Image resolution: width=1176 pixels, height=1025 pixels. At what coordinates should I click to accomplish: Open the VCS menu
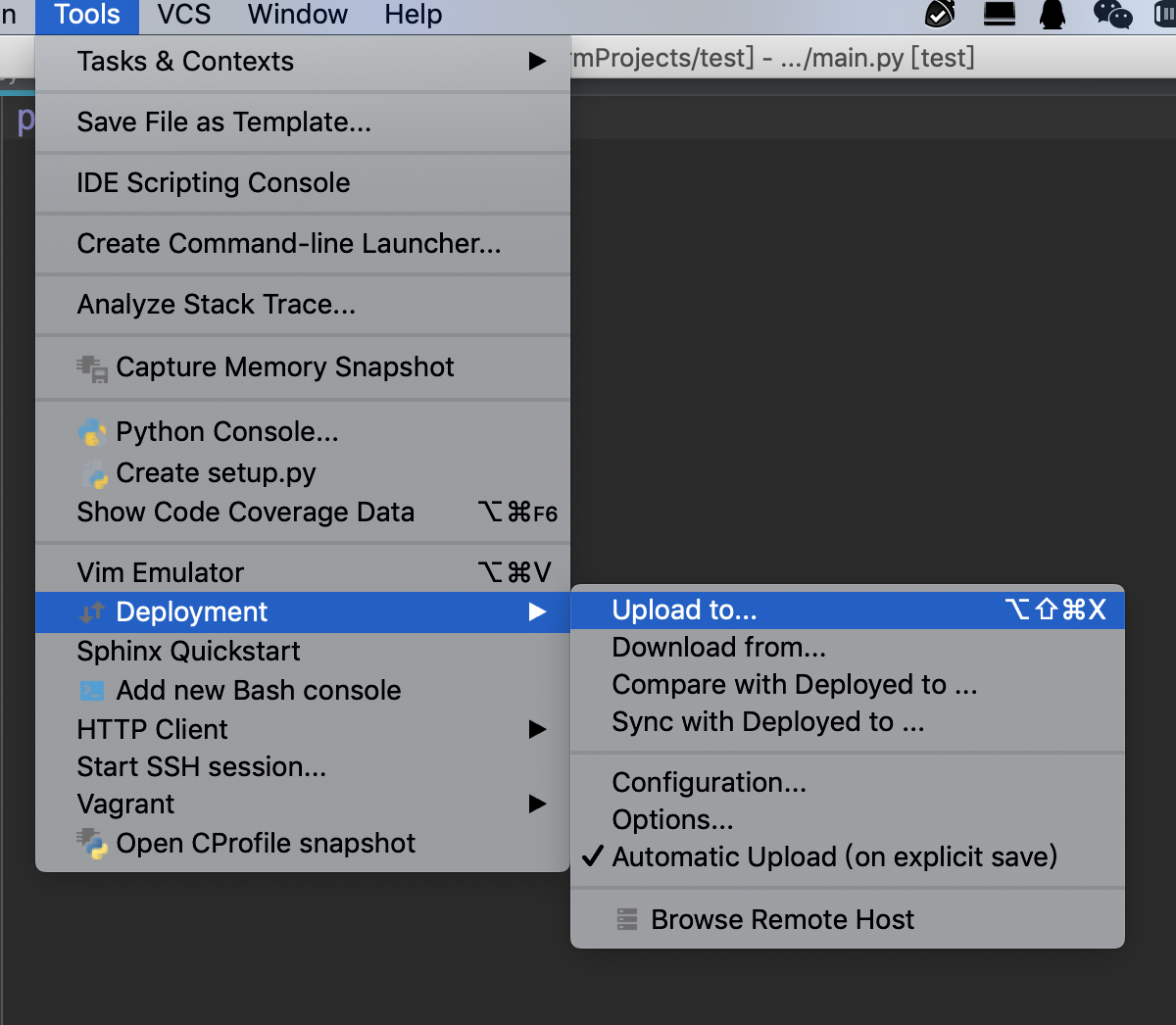[x=182, y=15]
